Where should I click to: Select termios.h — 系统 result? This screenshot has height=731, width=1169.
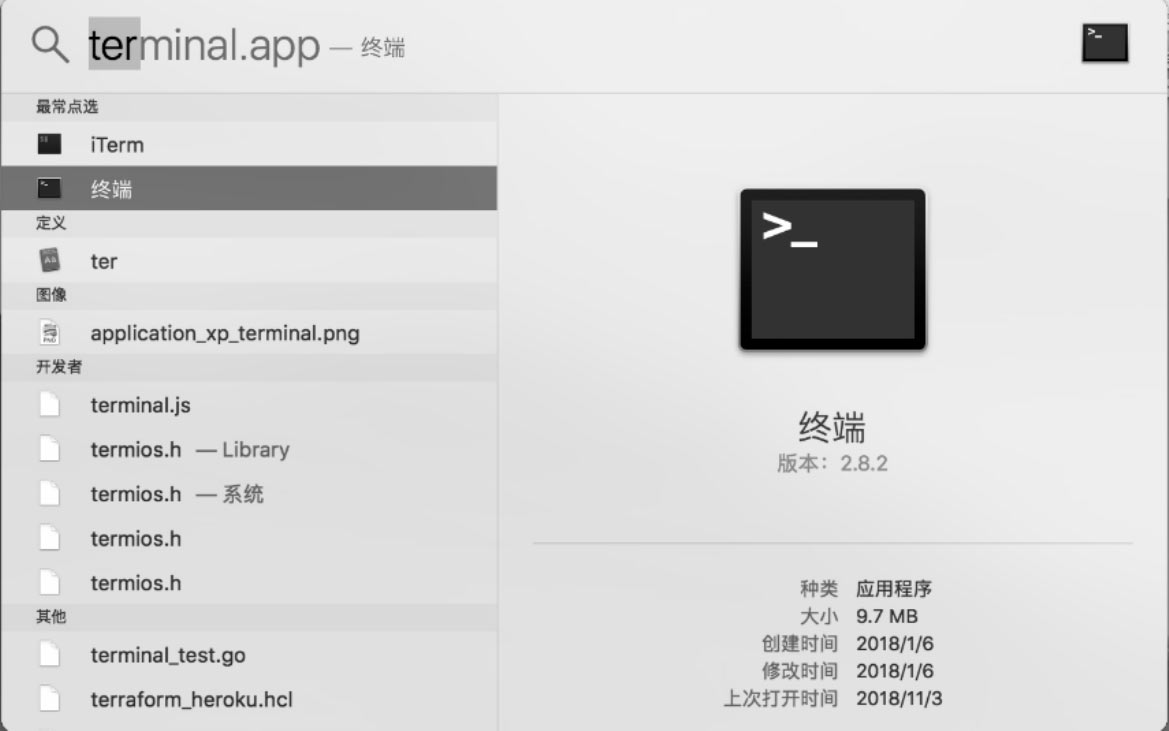pyautogui.click(x=249, y=494)
